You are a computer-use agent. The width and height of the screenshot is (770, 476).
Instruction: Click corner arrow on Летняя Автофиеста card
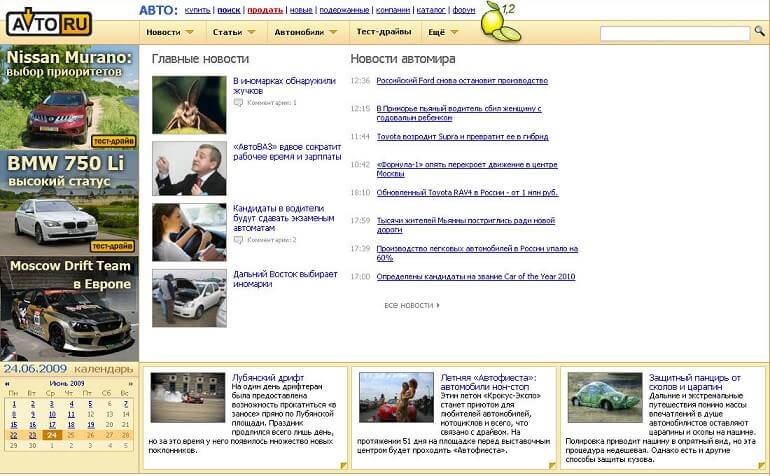(552, 465)
